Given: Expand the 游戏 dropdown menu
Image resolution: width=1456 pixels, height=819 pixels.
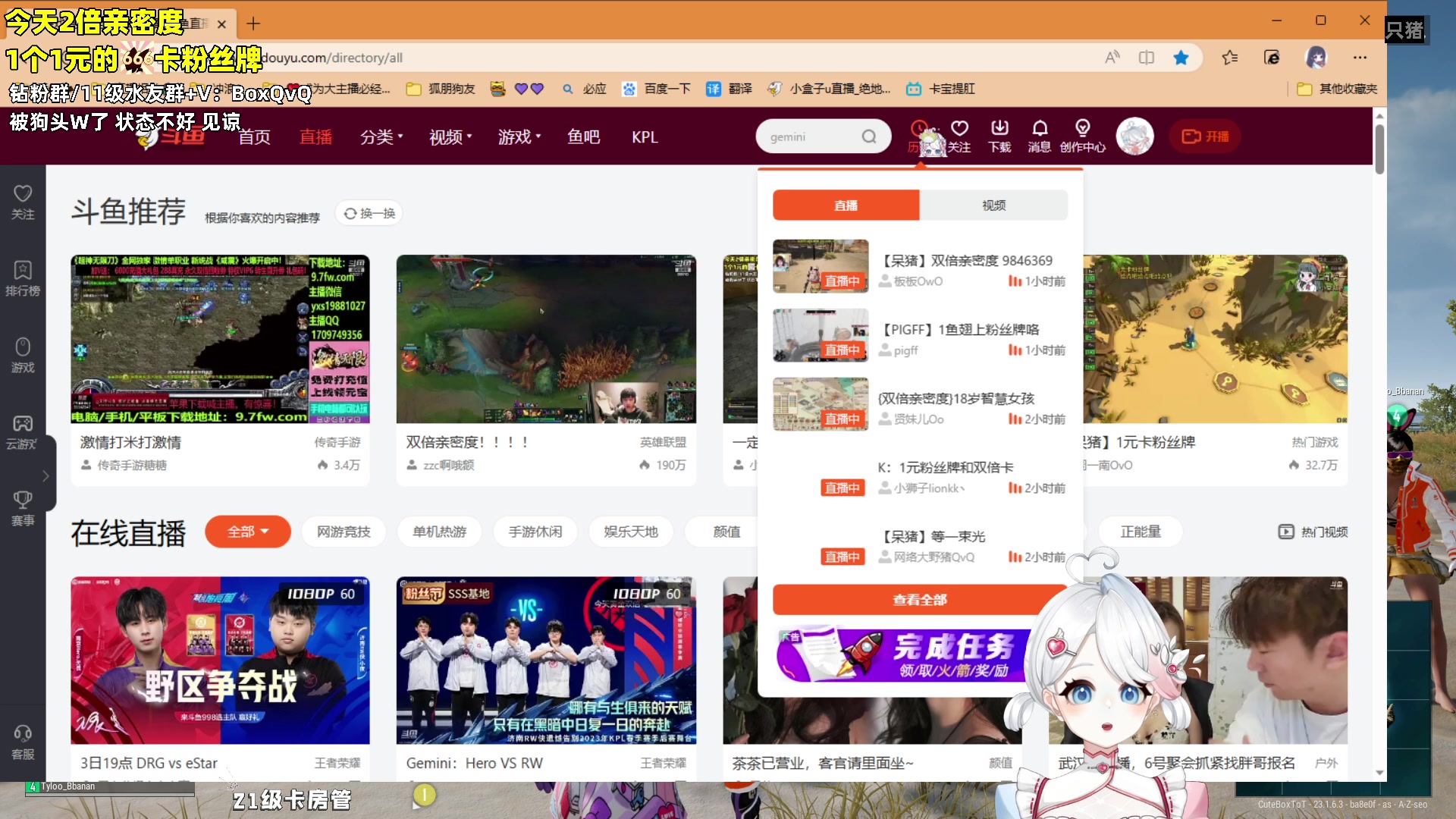Looking at the screenshot, I should 519,136.
